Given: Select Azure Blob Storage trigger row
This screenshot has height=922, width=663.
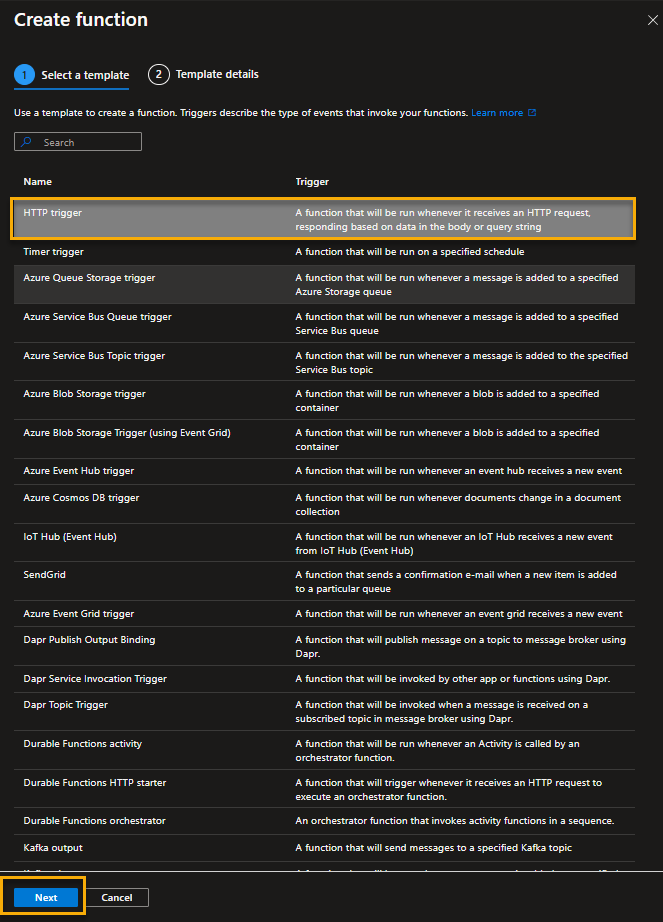Looking at the screenshot, I should [324, 400].
